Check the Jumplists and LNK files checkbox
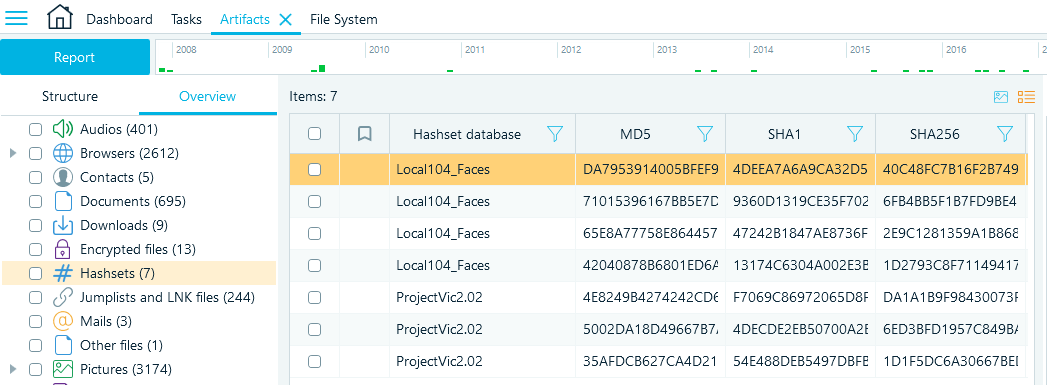The width and height of the screenshot is (1047, 385). [35, 298]
